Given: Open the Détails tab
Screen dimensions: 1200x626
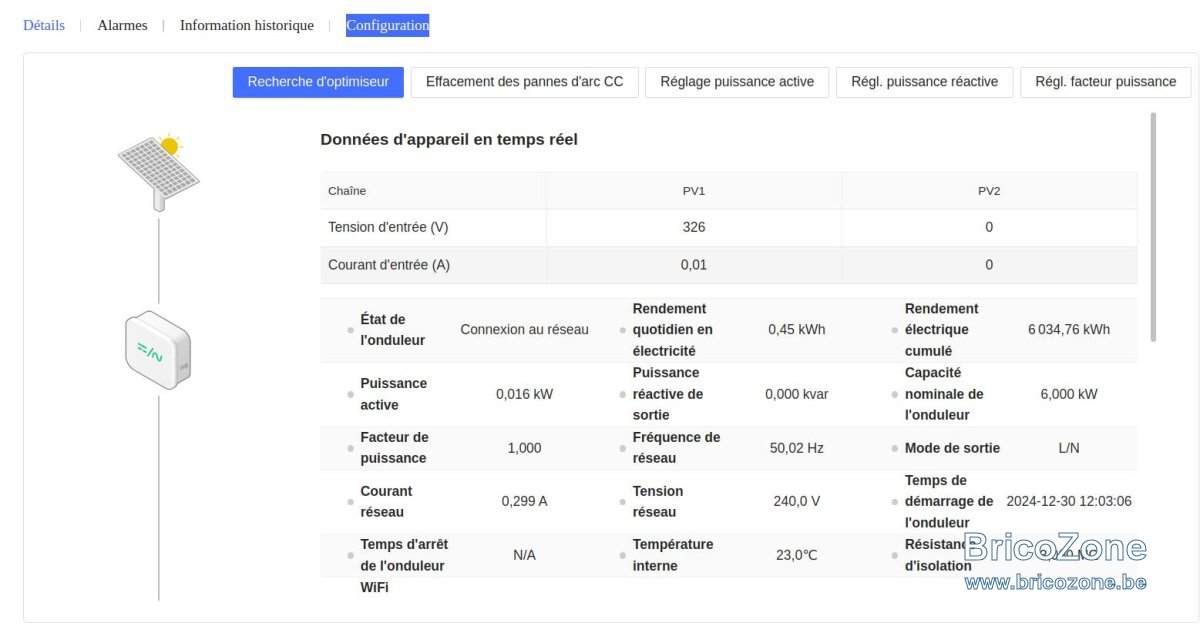Looking at the screenshot, I should click(x=44, y=25).
